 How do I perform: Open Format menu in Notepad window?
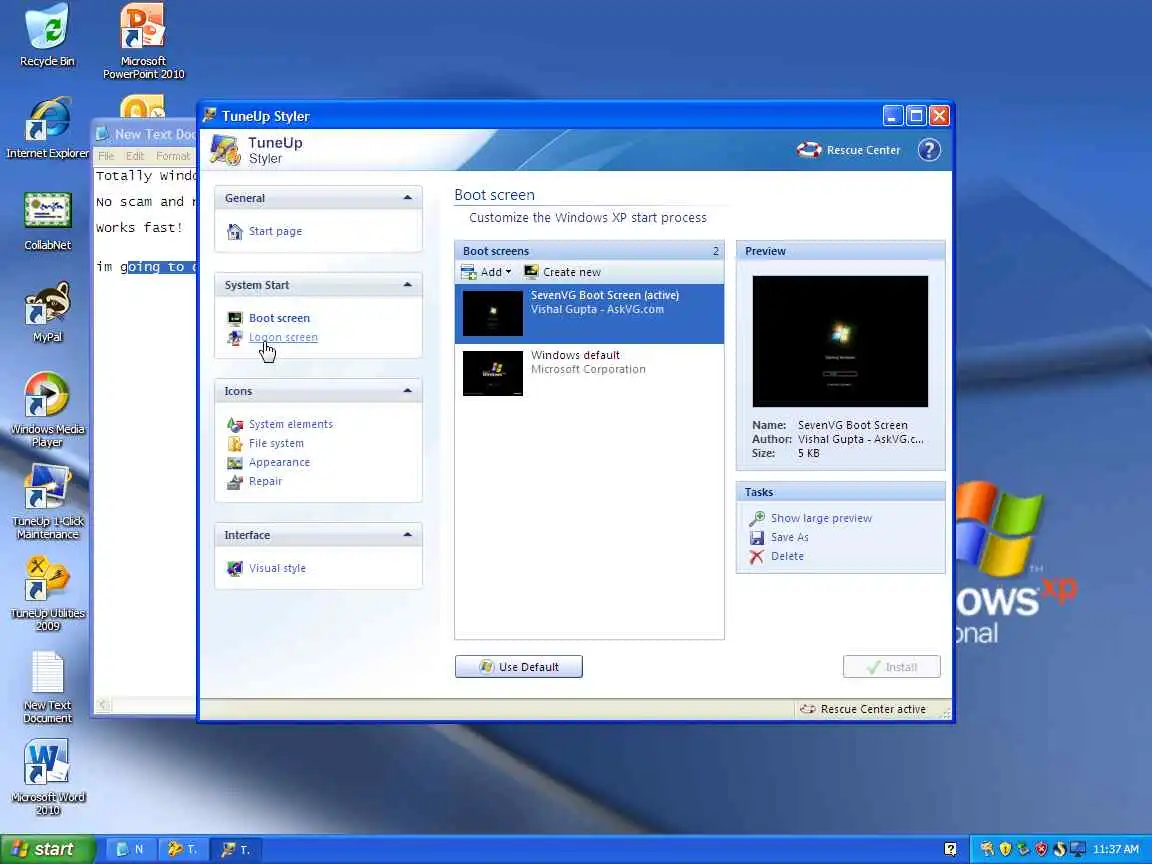pyautogui.click(x=173, y=156)
